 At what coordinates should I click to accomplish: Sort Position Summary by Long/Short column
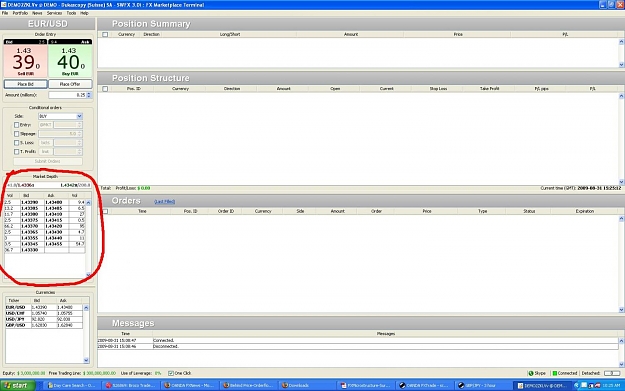pyautogui.click(x=230, y=34)
